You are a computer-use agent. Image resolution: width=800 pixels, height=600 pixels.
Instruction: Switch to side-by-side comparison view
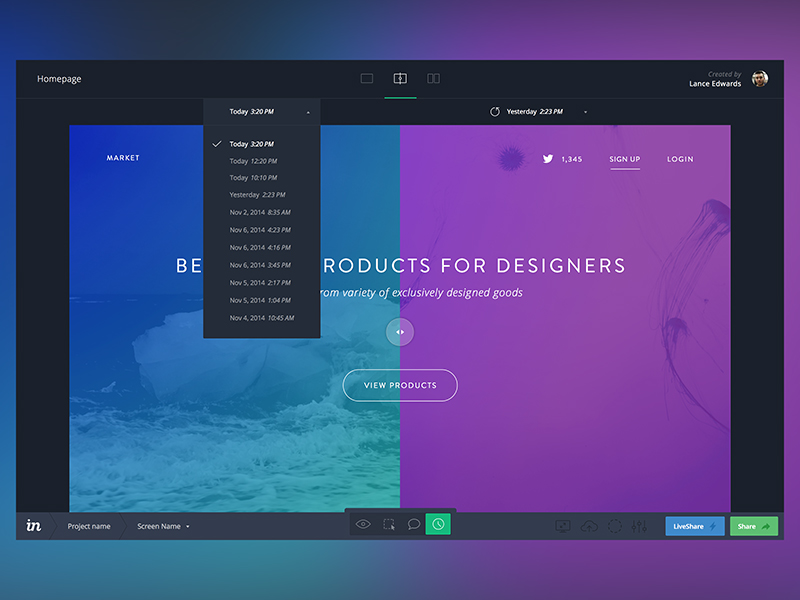coord(433,79)
